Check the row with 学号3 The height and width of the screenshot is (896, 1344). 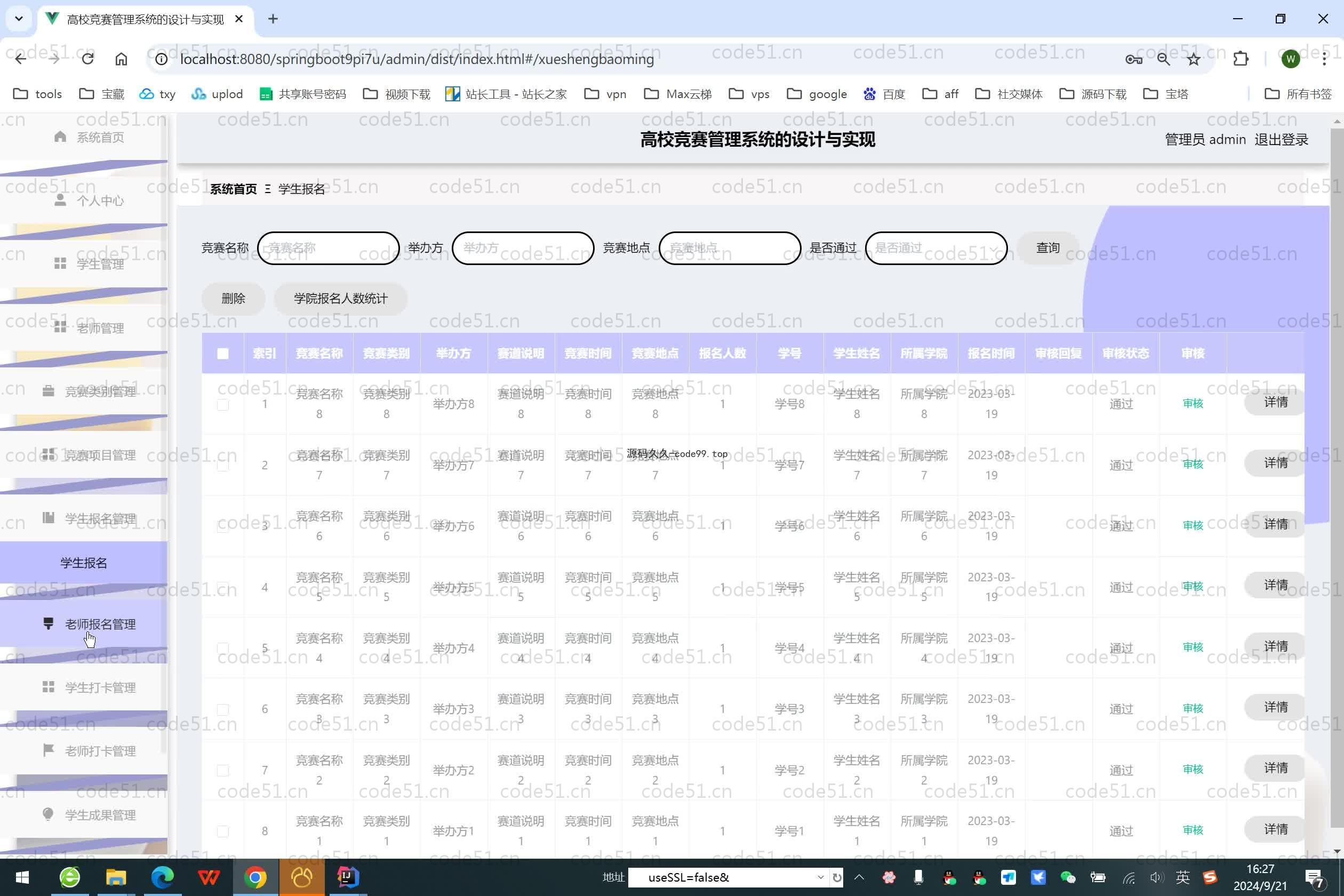tap(223, 709)
